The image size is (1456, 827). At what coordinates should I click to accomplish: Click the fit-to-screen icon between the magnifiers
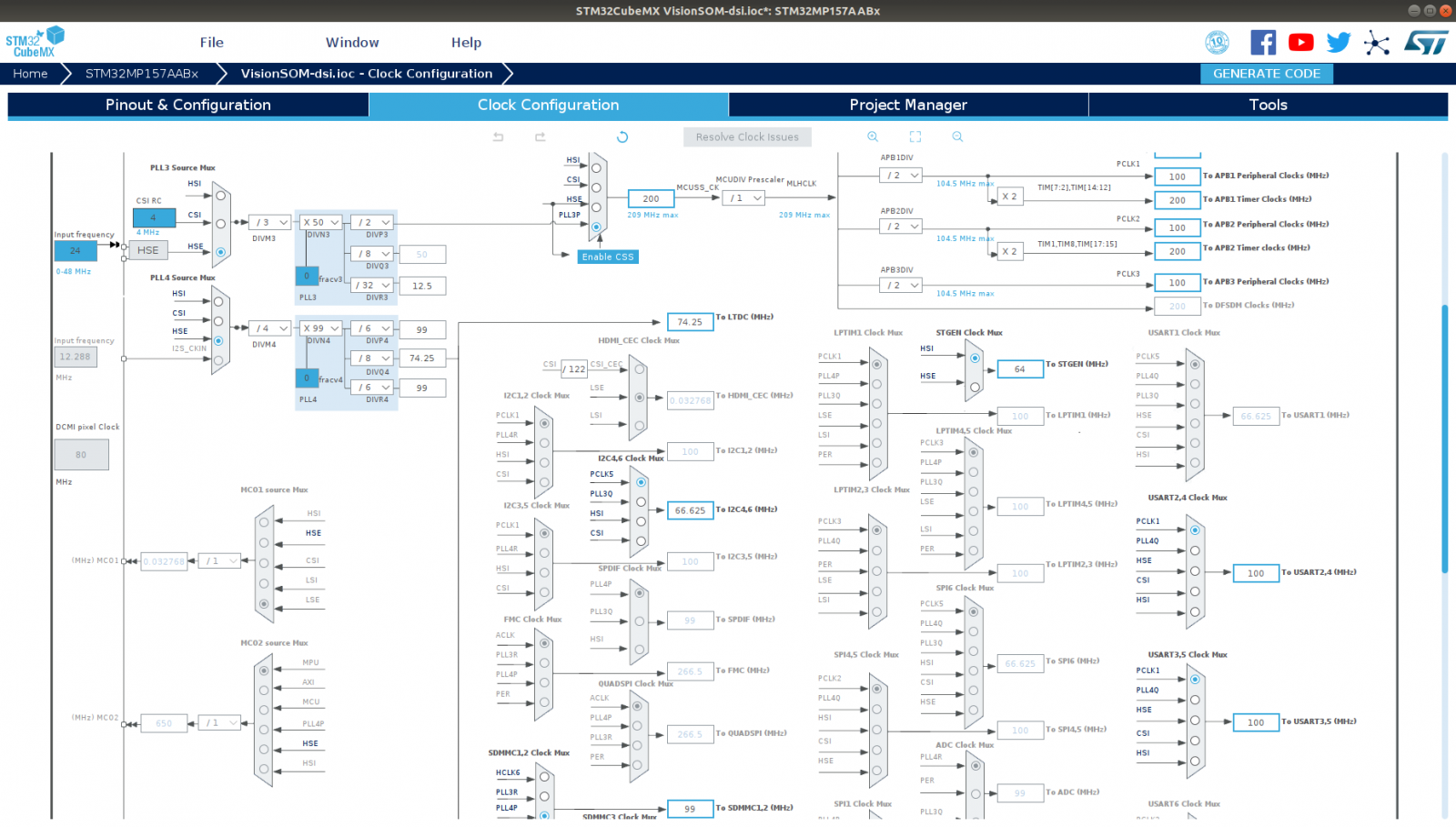(x=915, y=136)
